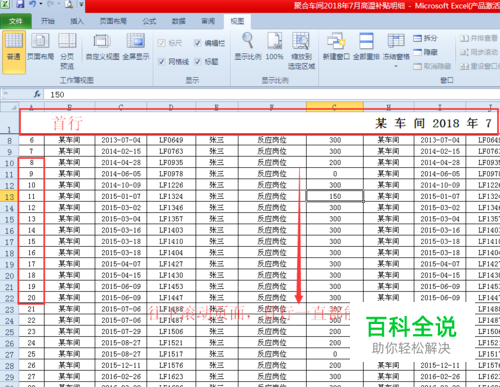Select cell D12 containing LF1226
Viewport: 500px width, 387px height.
(x=171, y=185)
